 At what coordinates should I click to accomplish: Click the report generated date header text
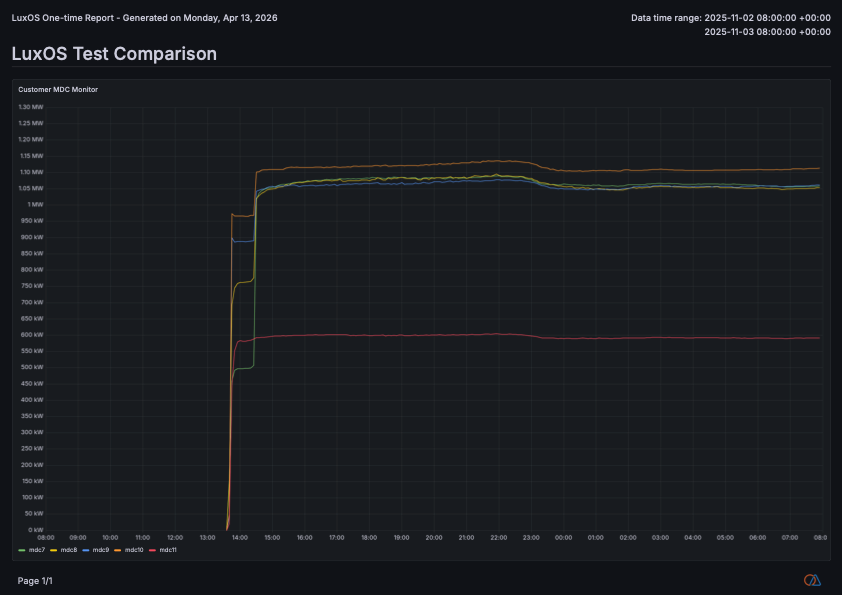coord(146,18)
